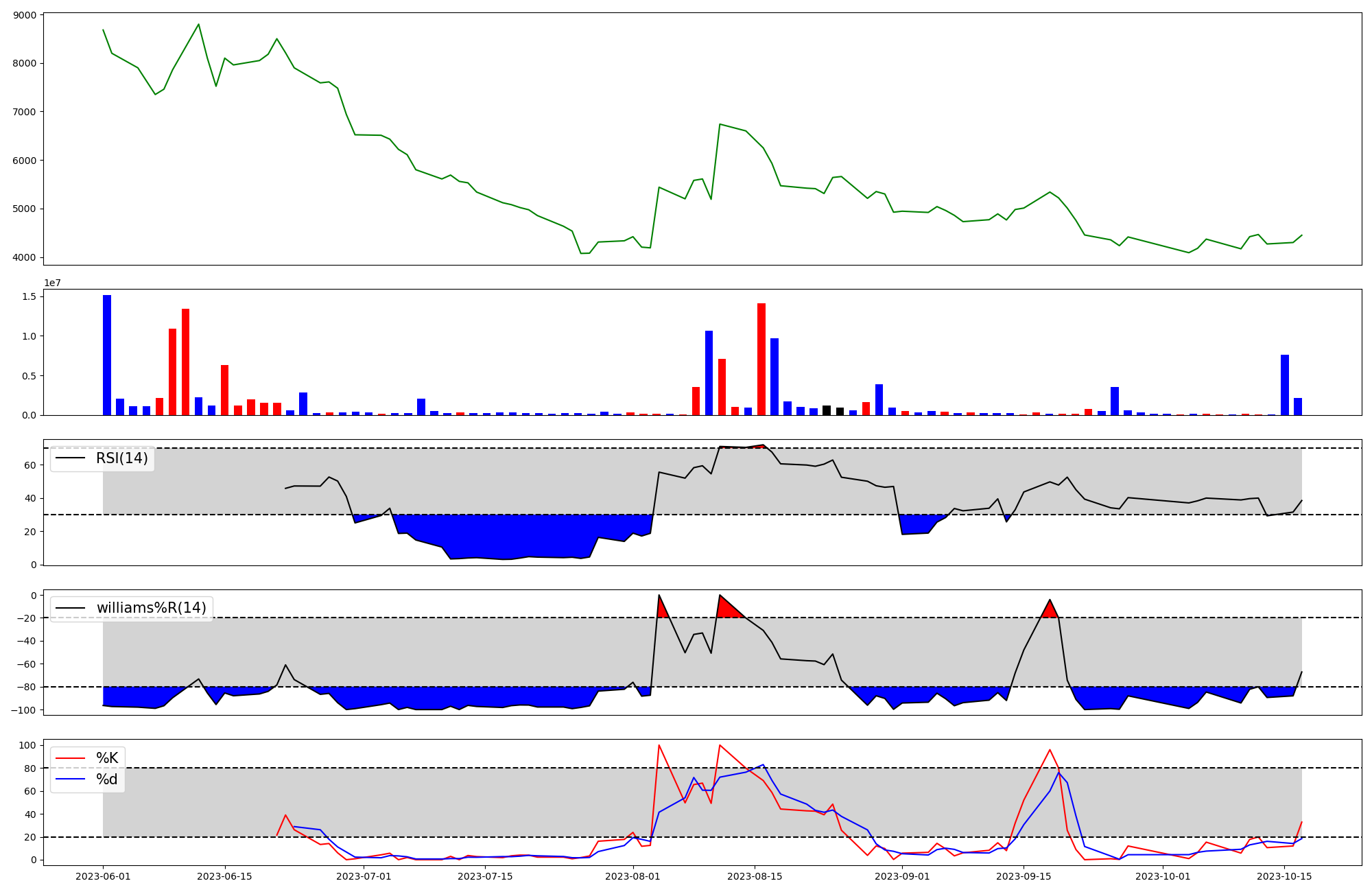Click the 9000 price axis label

point(25,14)
